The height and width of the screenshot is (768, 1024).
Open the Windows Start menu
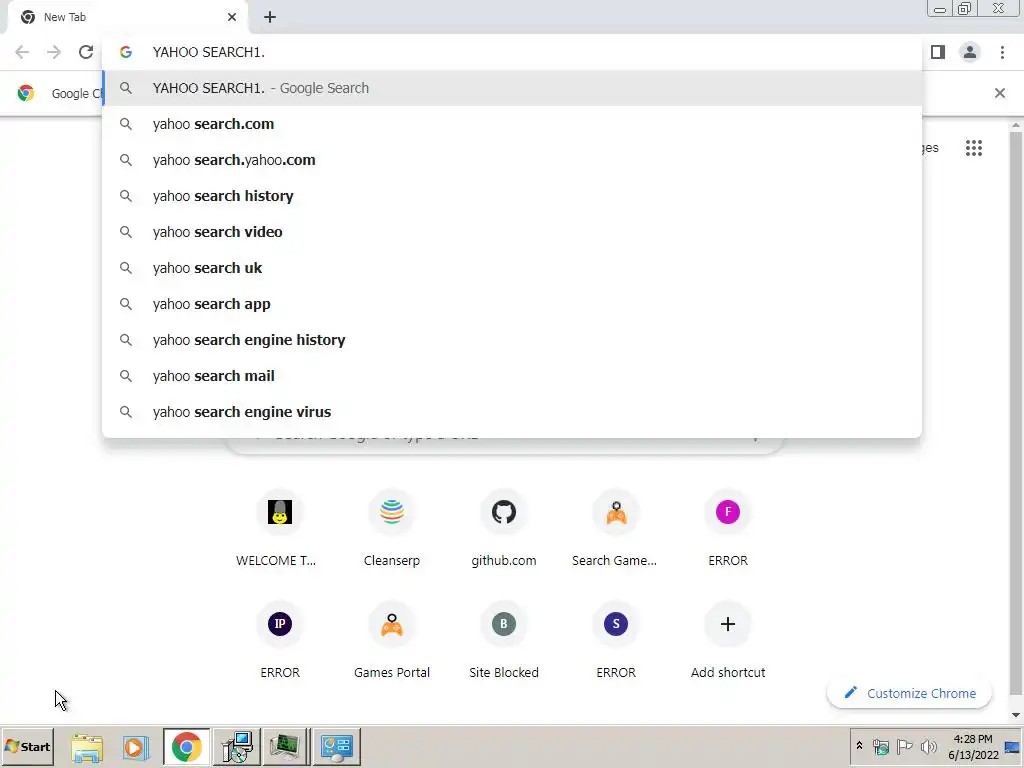pos(27,746)
